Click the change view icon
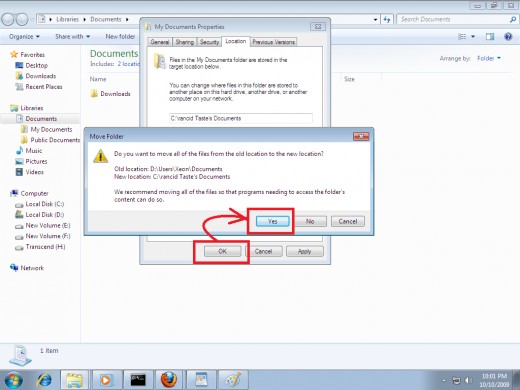520x390 pixels. coord(462,36)
